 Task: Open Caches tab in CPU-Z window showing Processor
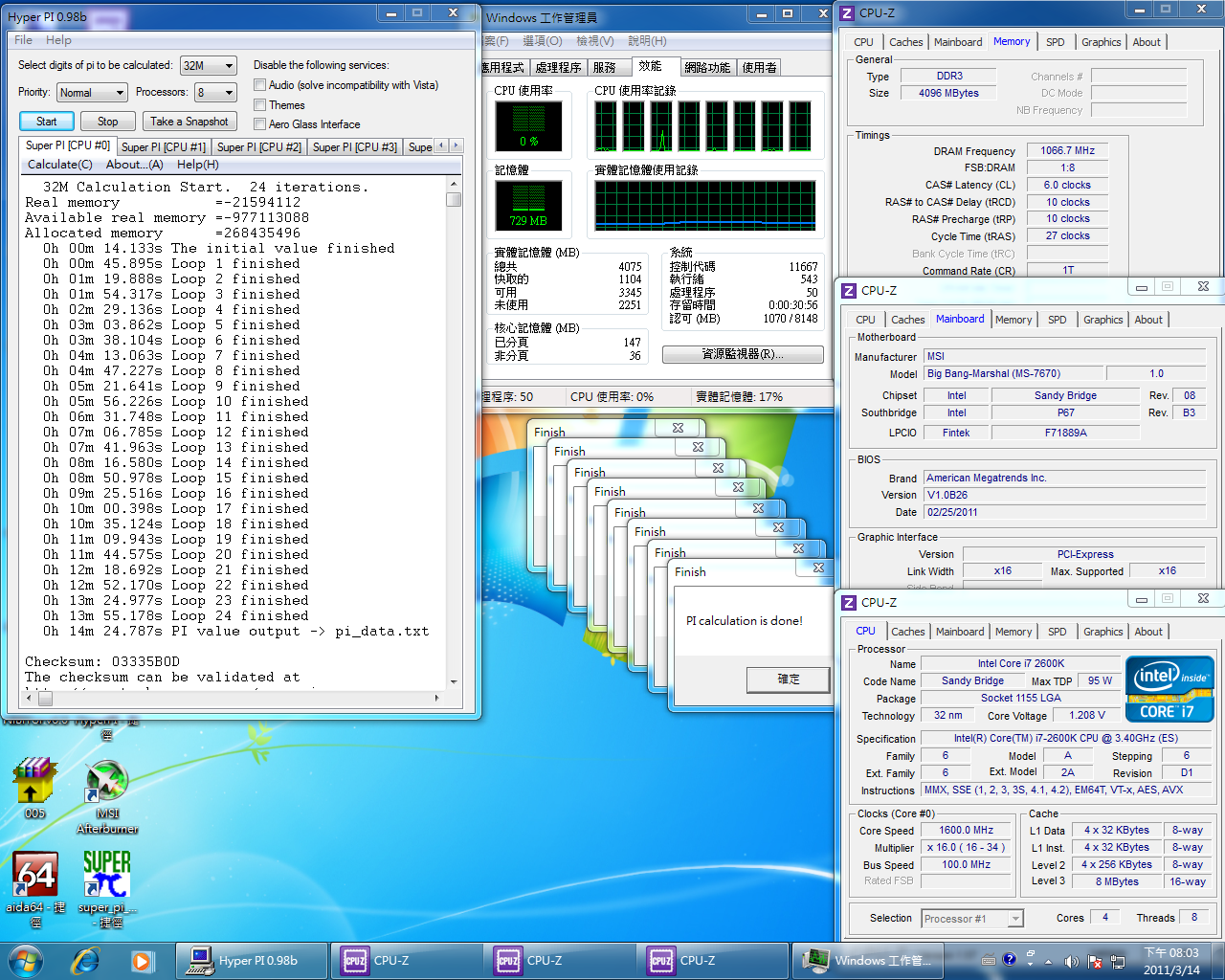point(908,632)
